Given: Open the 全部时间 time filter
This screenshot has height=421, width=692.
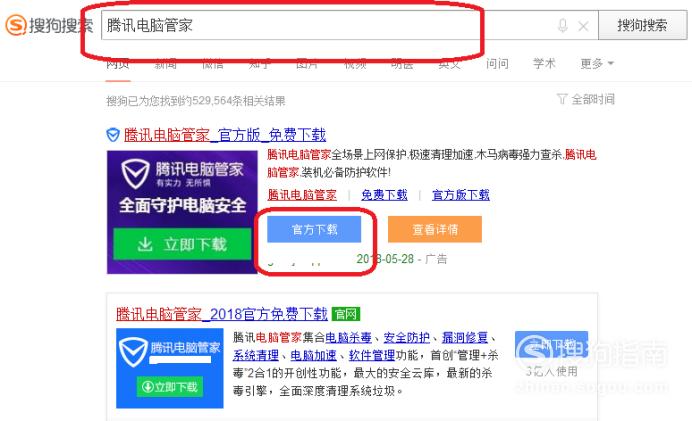Looking at the screenshot, I should click(586, 99).
